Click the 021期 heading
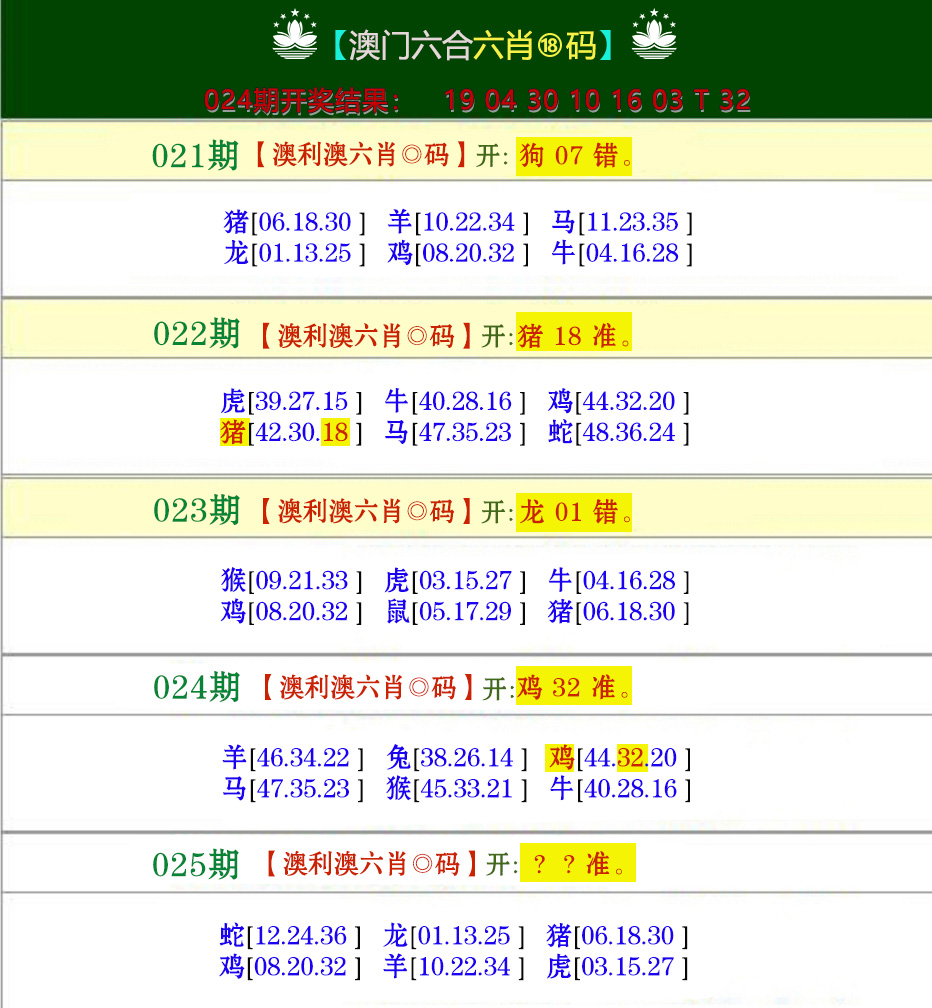 click(195, 156)
